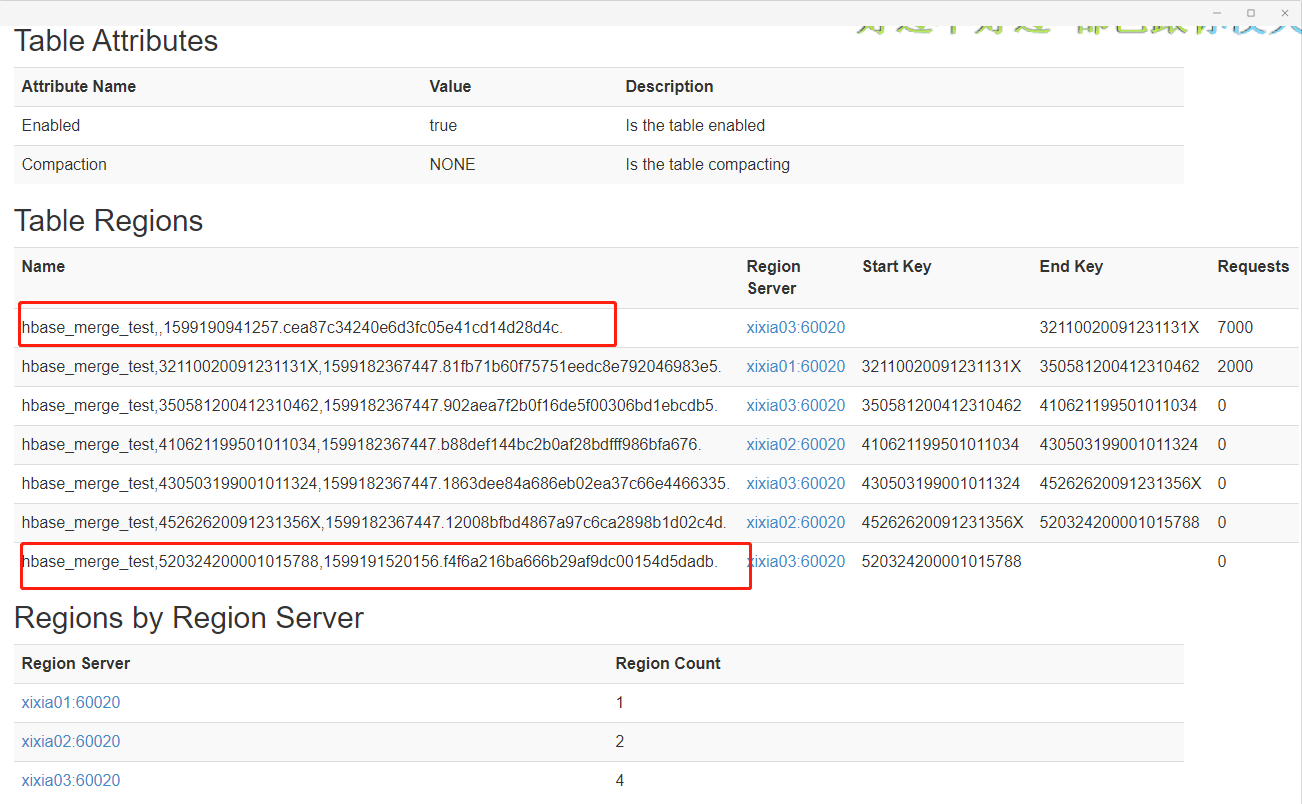1302x804 pixels.
Task: Open xixia01:60020 link in Table Regions
Action: point(795,366)
